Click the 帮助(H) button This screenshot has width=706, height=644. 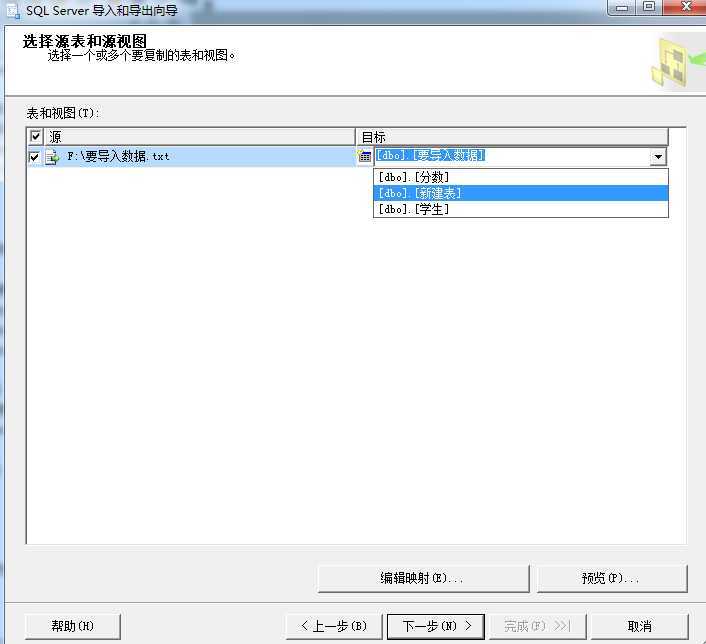click(72, 626)
